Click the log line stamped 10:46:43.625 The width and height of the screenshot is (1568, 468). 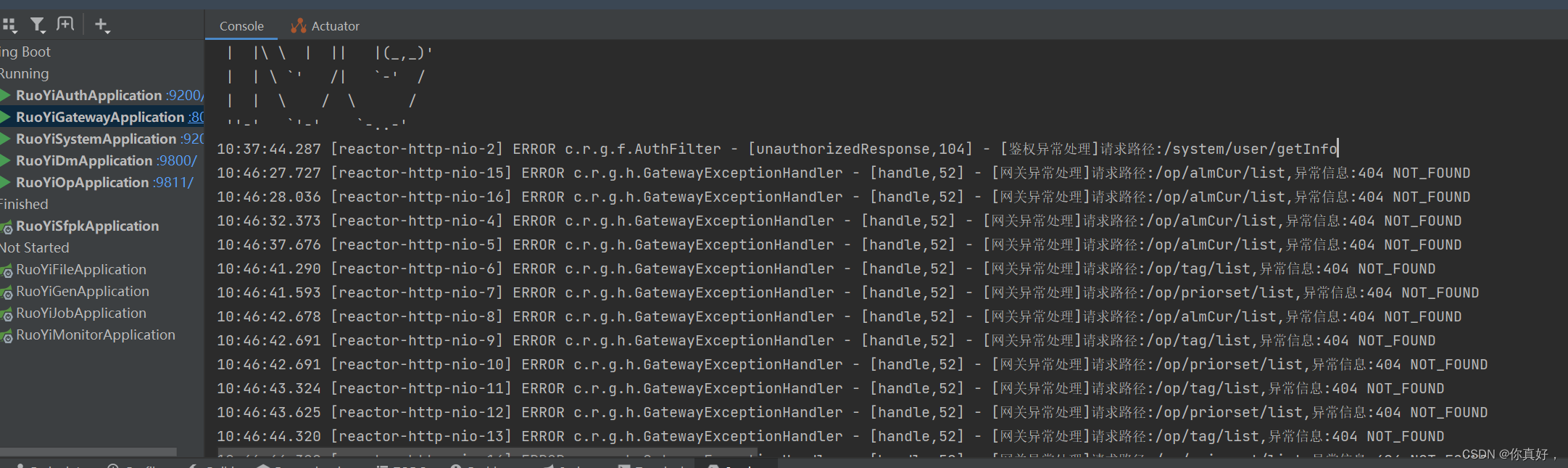point(852,412)
